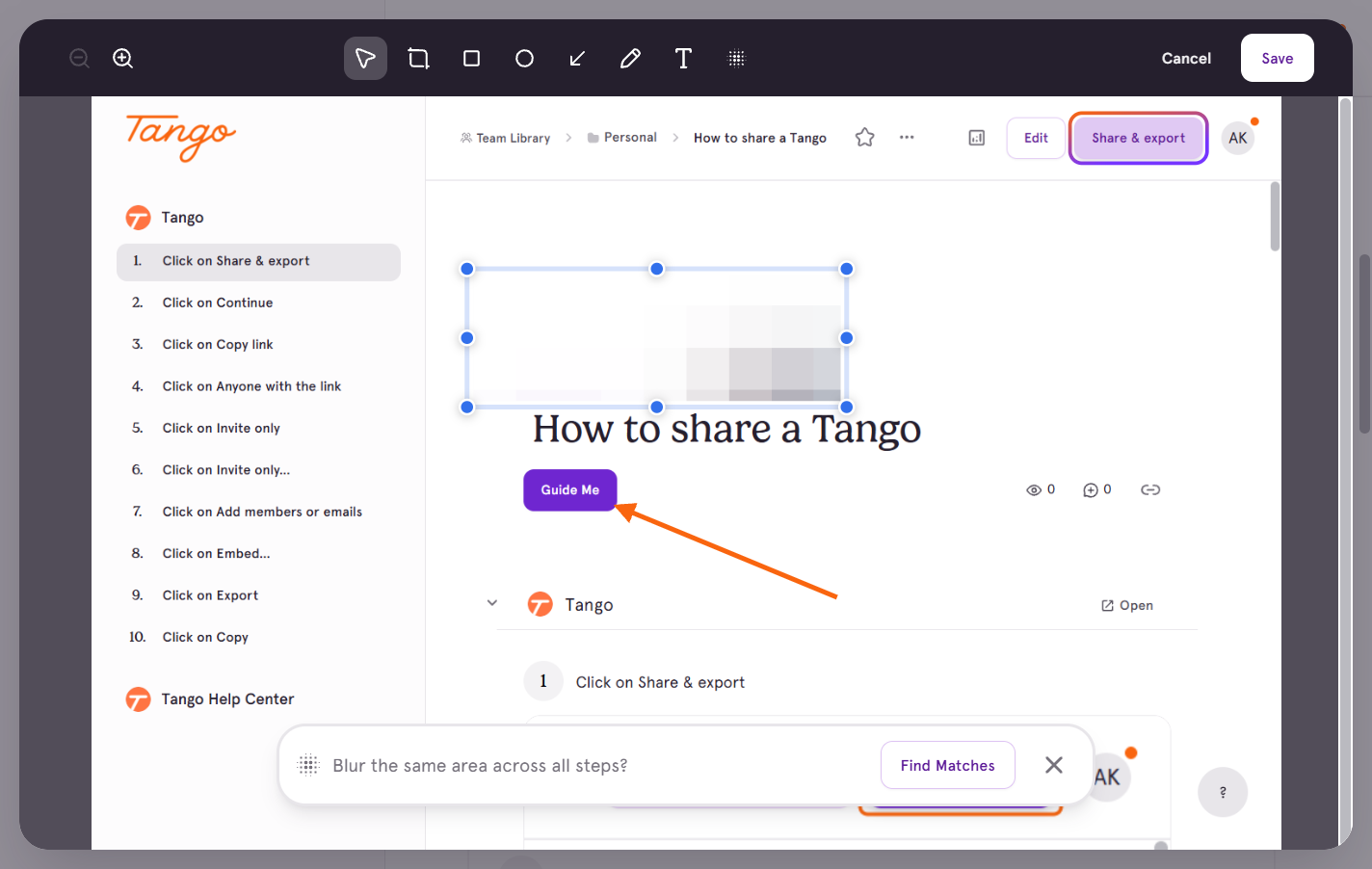Click the Edit button
Image resolution: width=1372 pixels, height=869 pixels.
pyautogui.click(x=1036, y=138)
